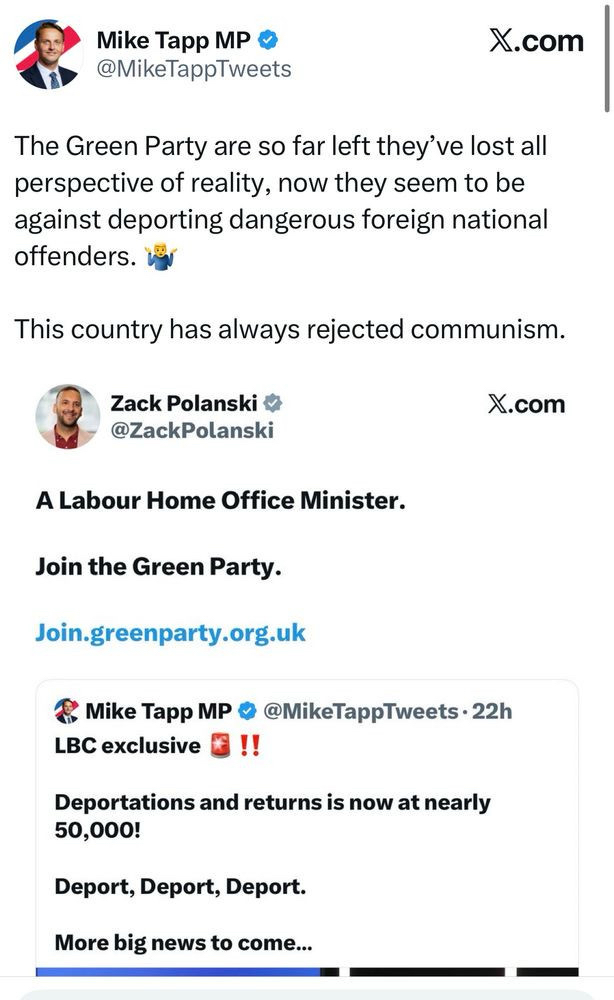614x1000 pixels.
Task: Click the blue verified badge beside Mike Tapp MP
Action: 269,41
